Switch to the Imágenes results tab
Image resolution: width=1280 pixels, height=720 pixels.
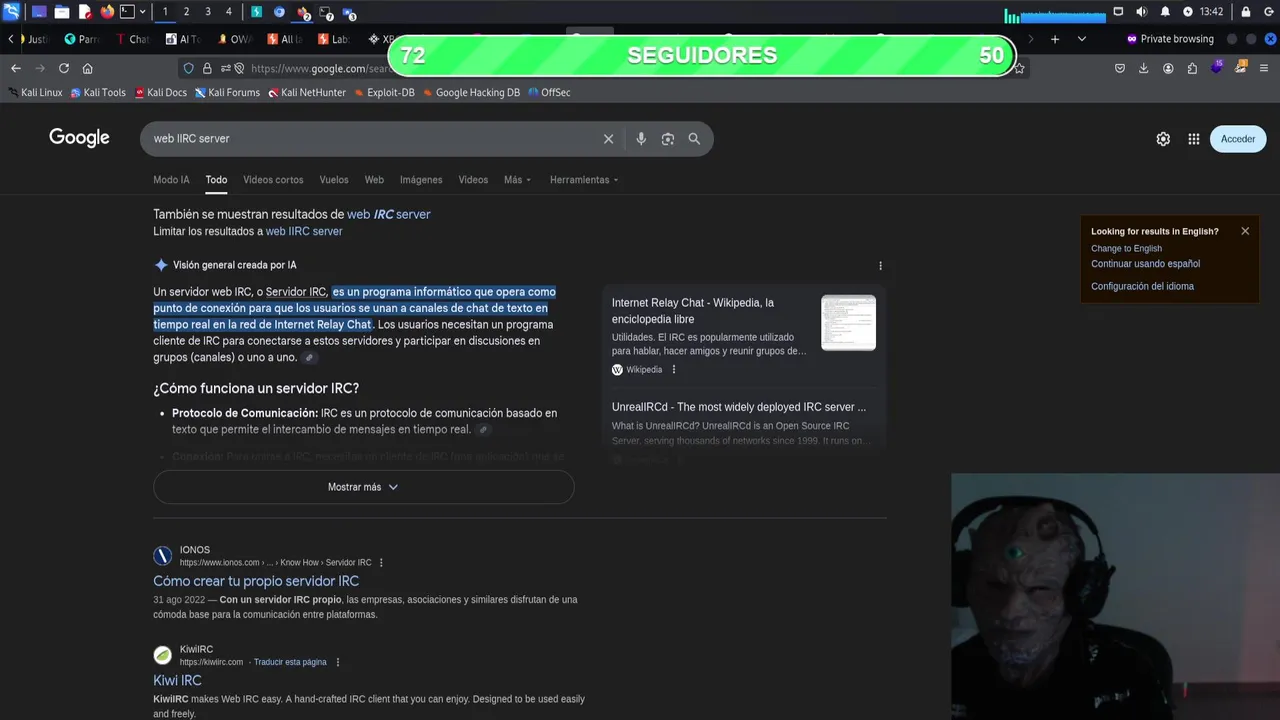pos(421,180)
